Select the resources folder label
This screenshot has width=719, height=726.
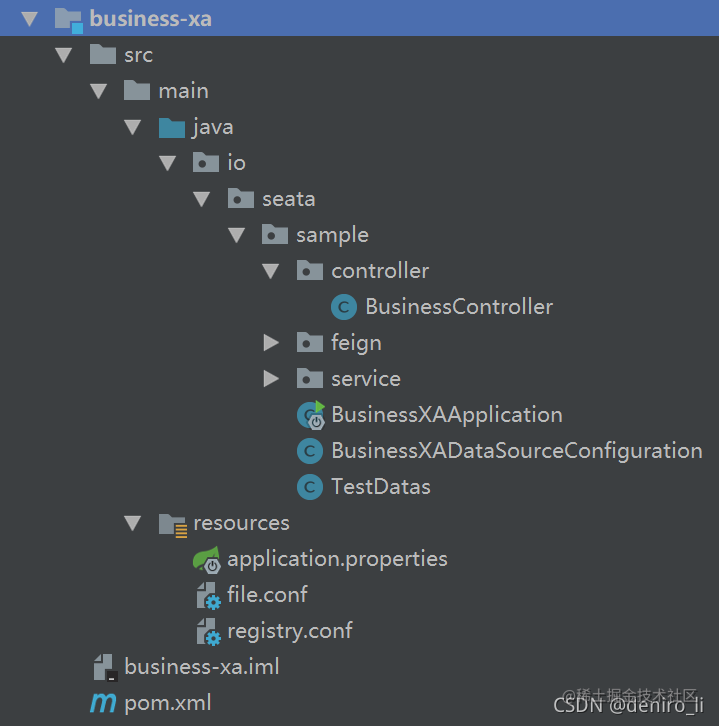242,523
